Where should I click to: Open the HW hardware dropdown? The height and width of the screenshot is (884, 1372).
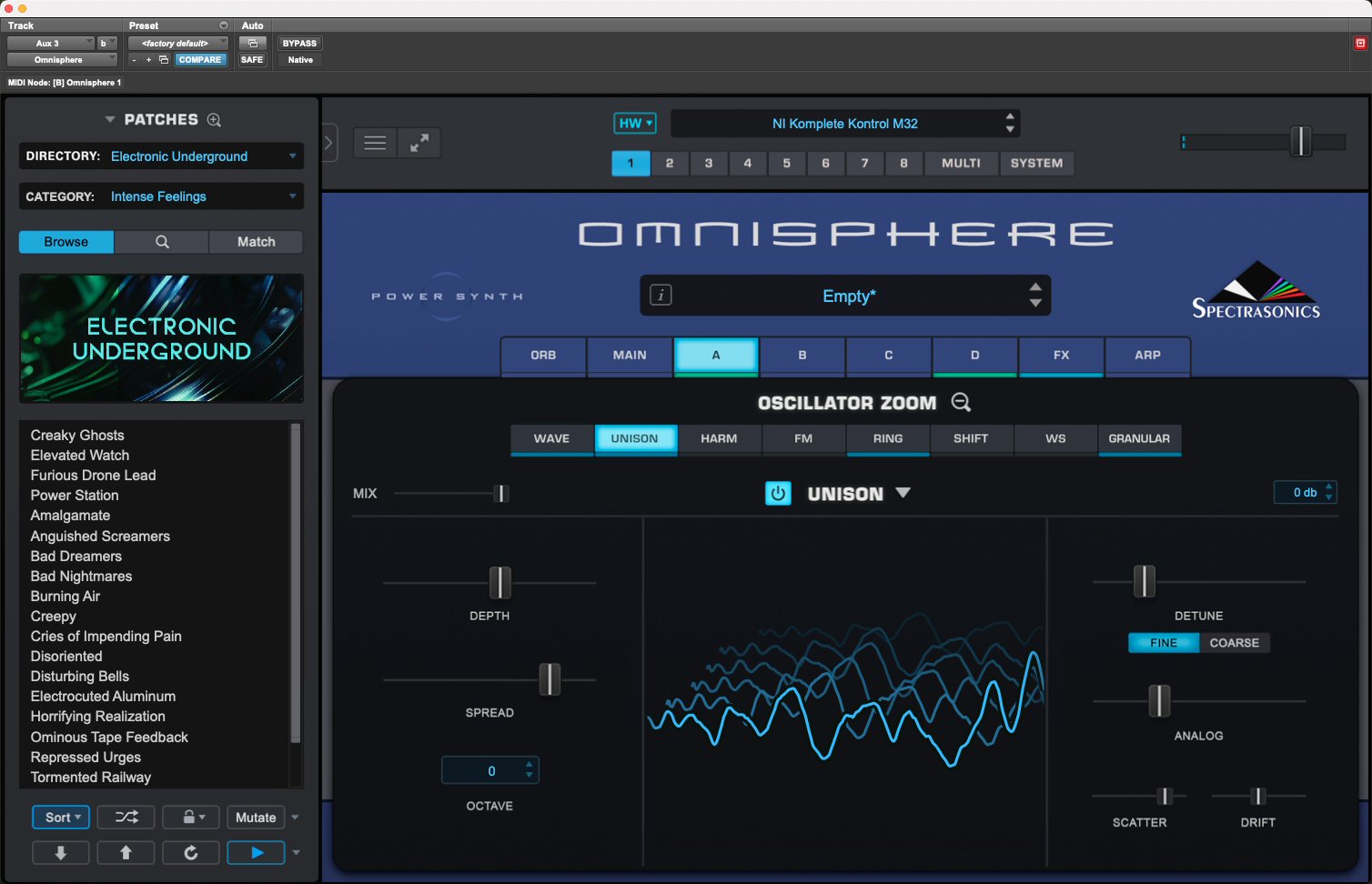coord(635,124)
